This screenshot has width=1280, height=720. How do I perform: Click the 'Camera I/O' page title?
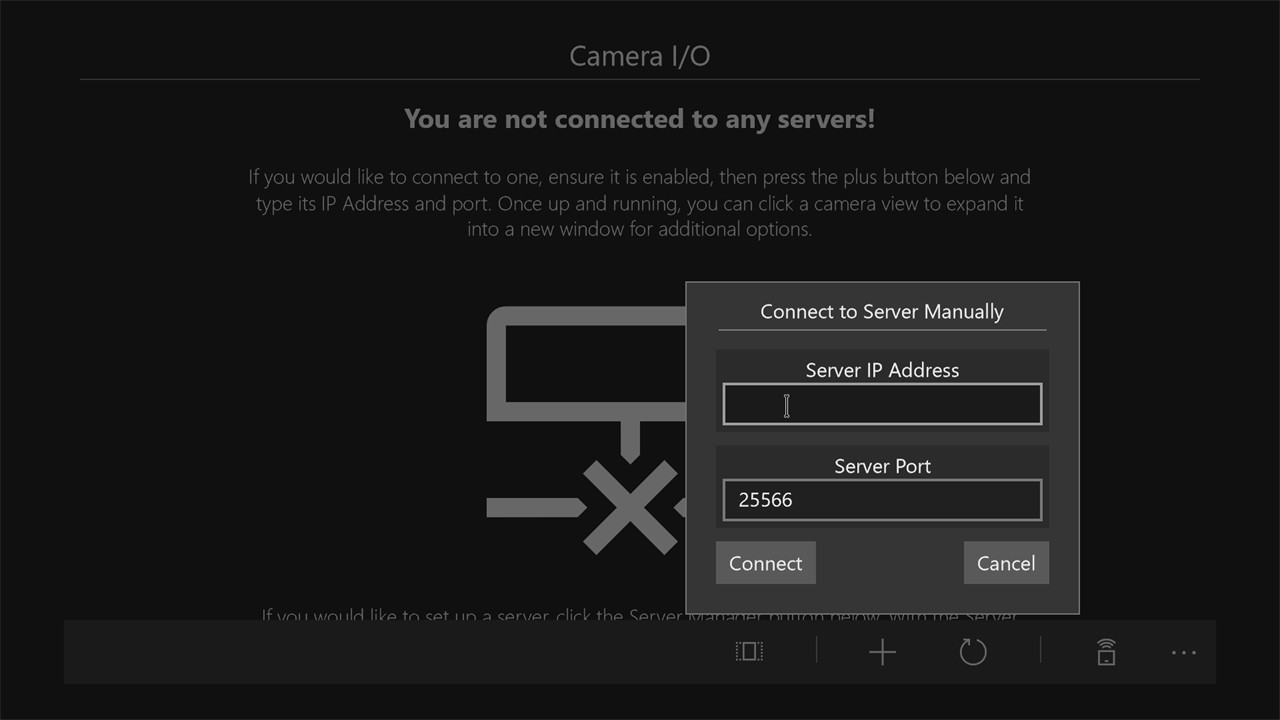[x=640, y=56]
